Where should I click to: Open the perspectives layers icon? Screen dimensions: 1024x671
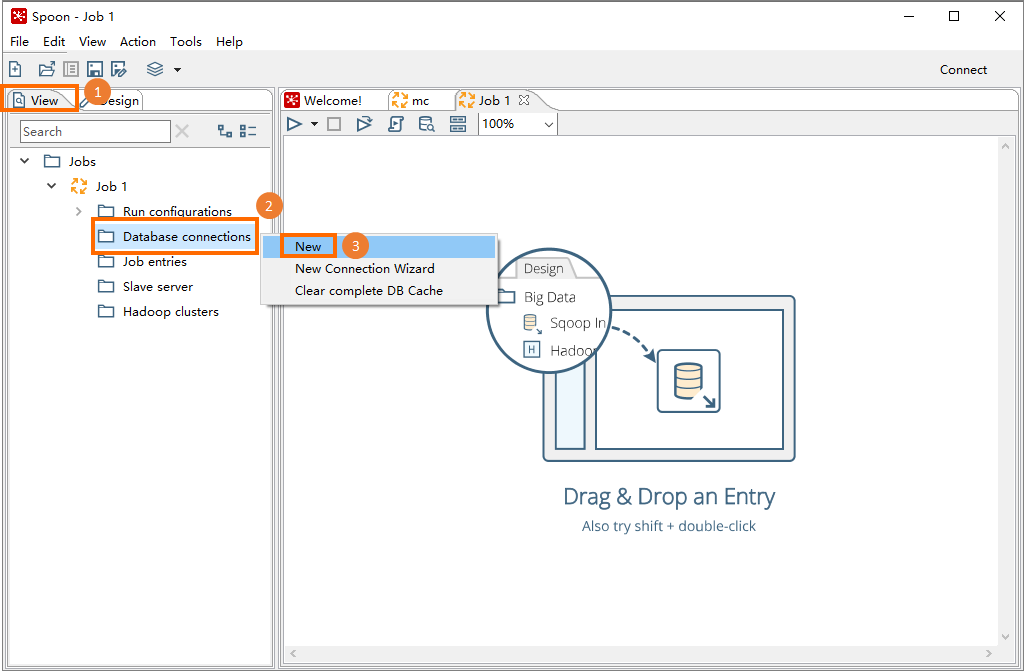[x=155, y=69]
